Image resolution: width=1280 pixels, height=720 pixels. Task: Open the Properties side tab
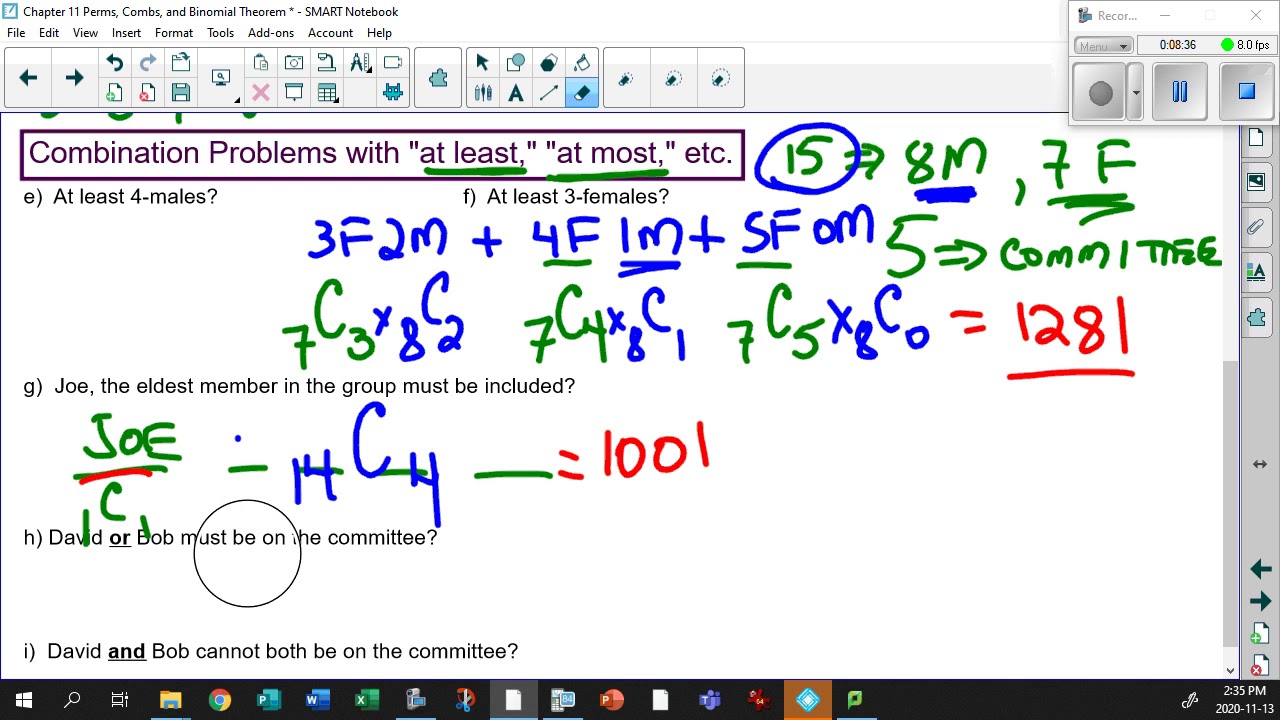(1257, 272)
